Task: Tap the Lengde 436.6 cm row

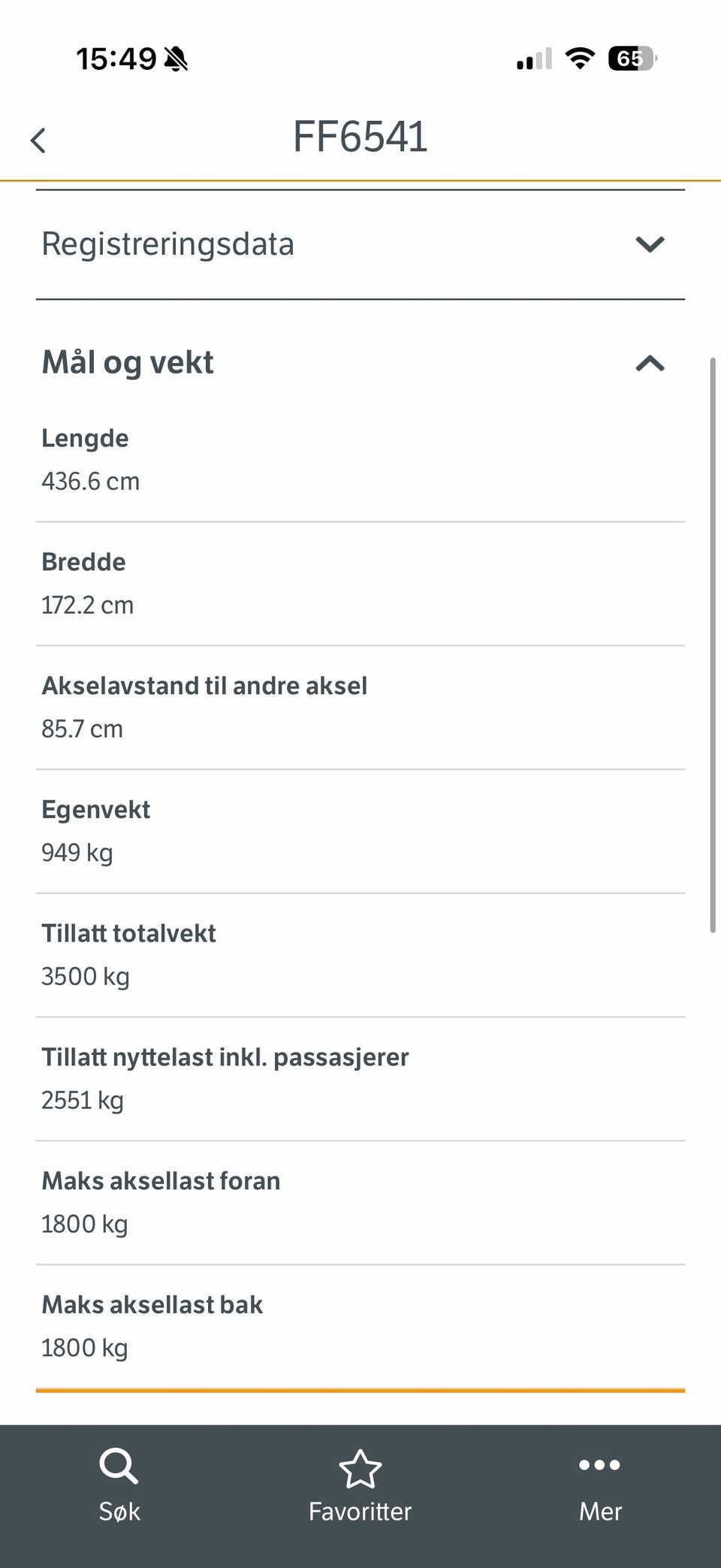Action: (x=360, y=460)
